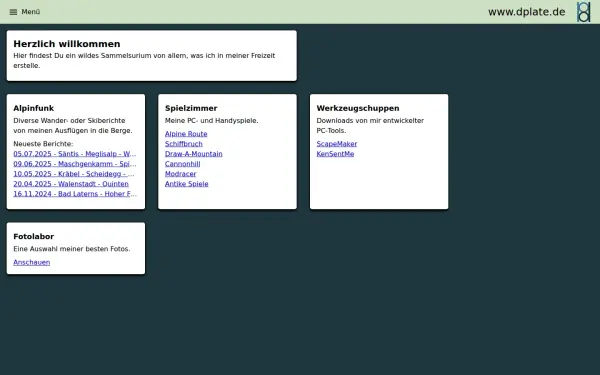Open the ScapeMaker download link
Image resolution: width=600 pixels, height=375 pixels.
[337, 144]
